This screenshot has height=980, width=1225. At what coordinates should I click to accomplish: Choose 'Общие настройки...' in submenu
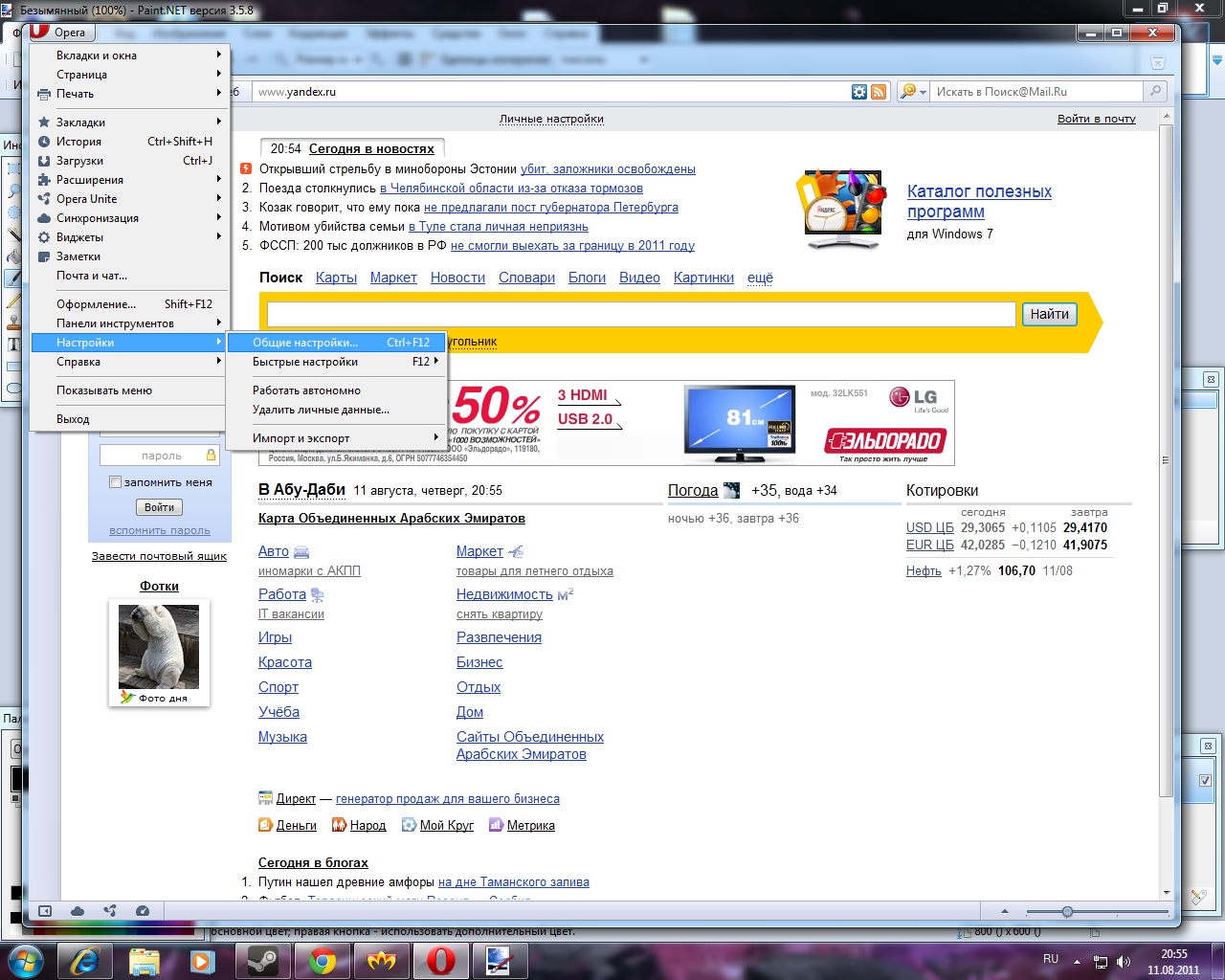click(x=336, y=343)
